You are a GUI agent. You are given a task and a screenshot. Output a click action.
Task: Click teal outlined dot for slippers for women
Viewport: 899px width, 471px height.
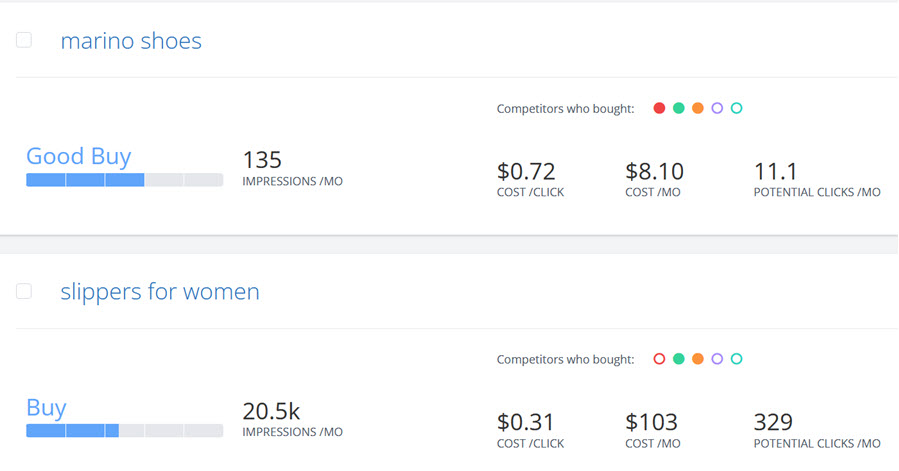[x=737, y=359]
